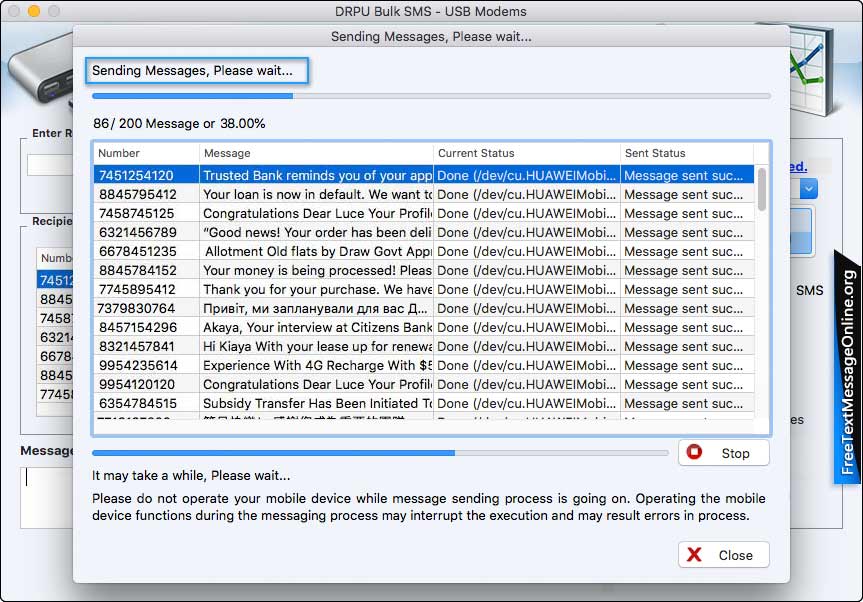The width and height of the screenshot is (863, 602).
Task: Select row with number 6354784515
Action: [424, 403]
